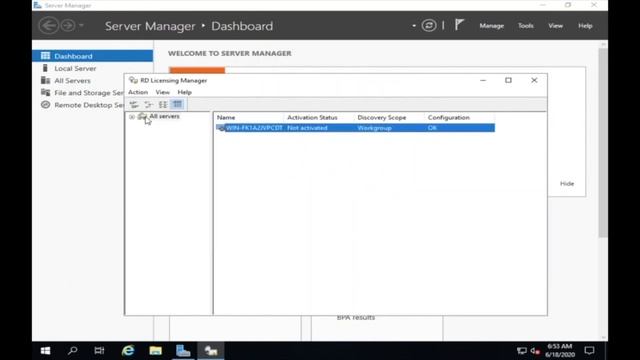Close the RD Licensing Manager window
Screen dimensions: 640x360
[534, 80]
